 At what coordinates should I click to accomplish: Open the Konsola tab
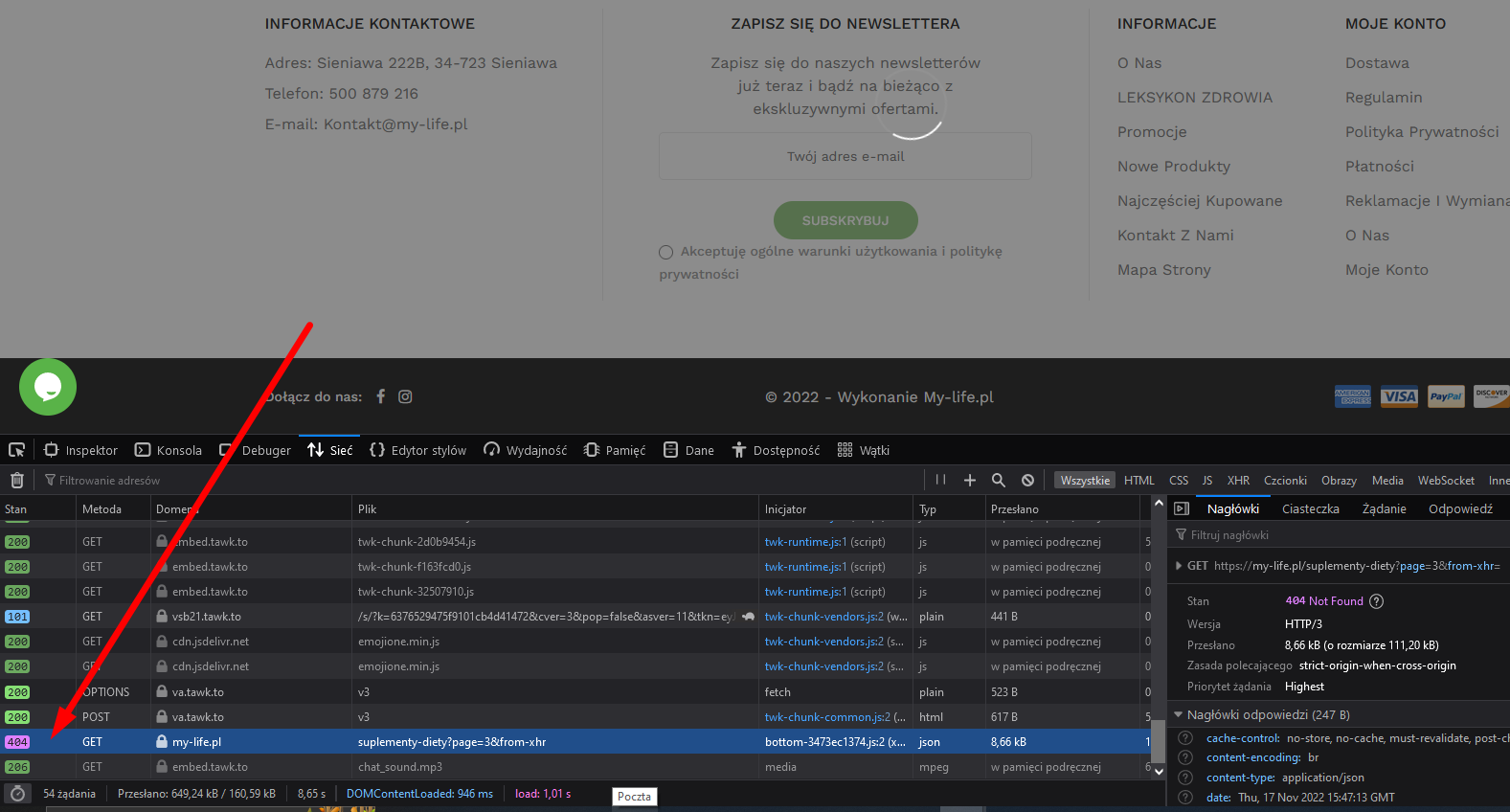[x=169, y=450]
